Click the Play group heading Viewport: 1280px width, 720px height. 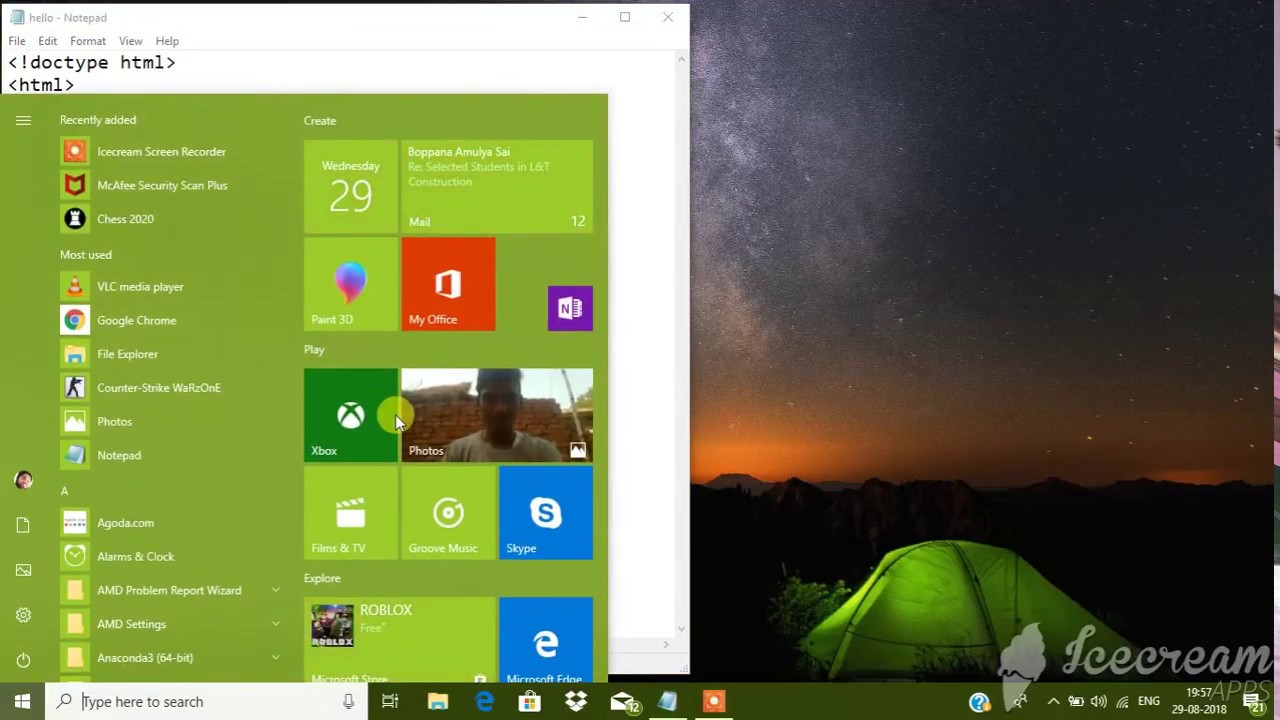(x=314, y=350)
